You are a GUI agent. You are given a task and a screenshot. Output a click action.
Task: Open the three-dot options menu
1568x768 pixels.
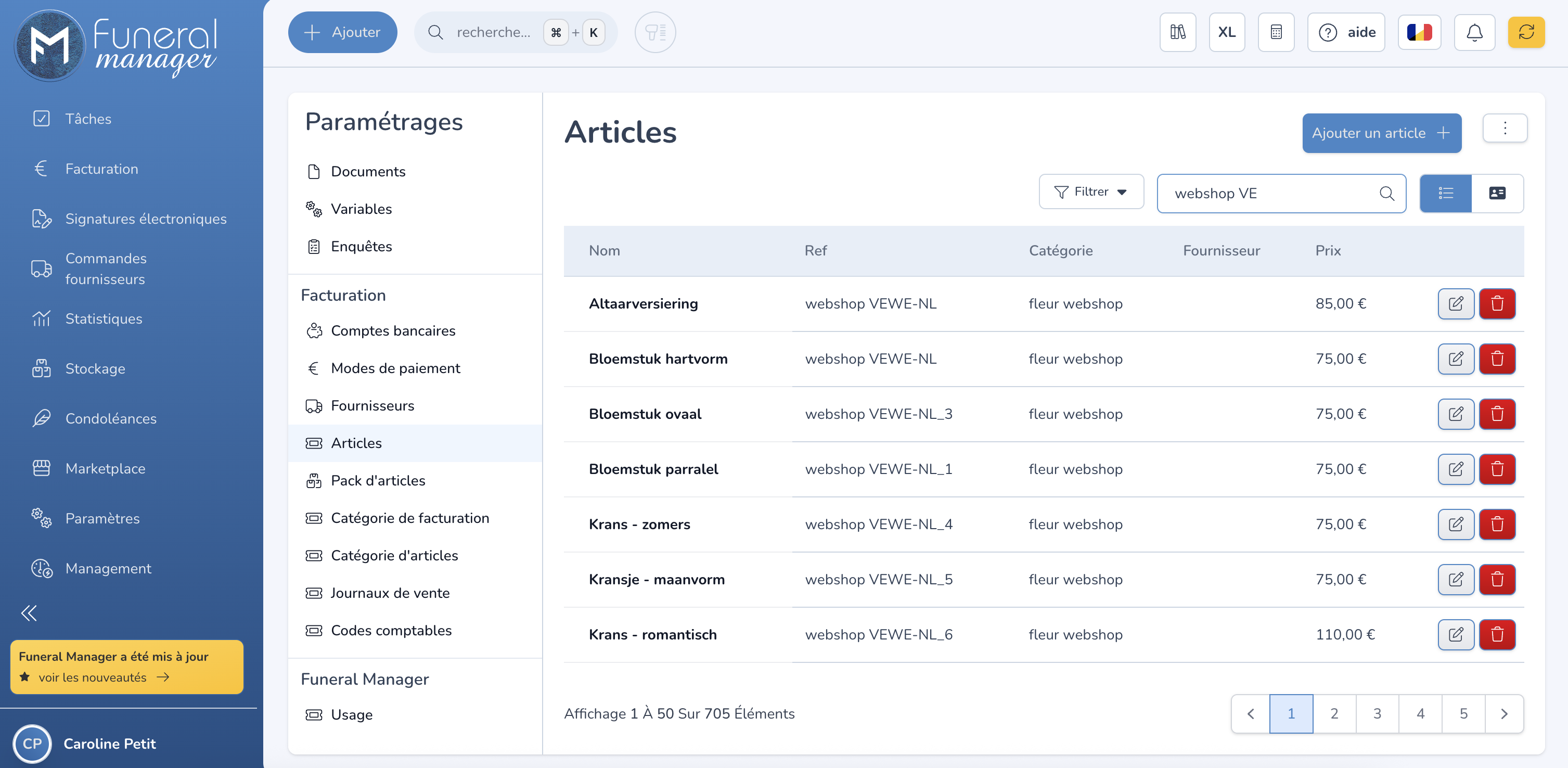coord(1505,129)
